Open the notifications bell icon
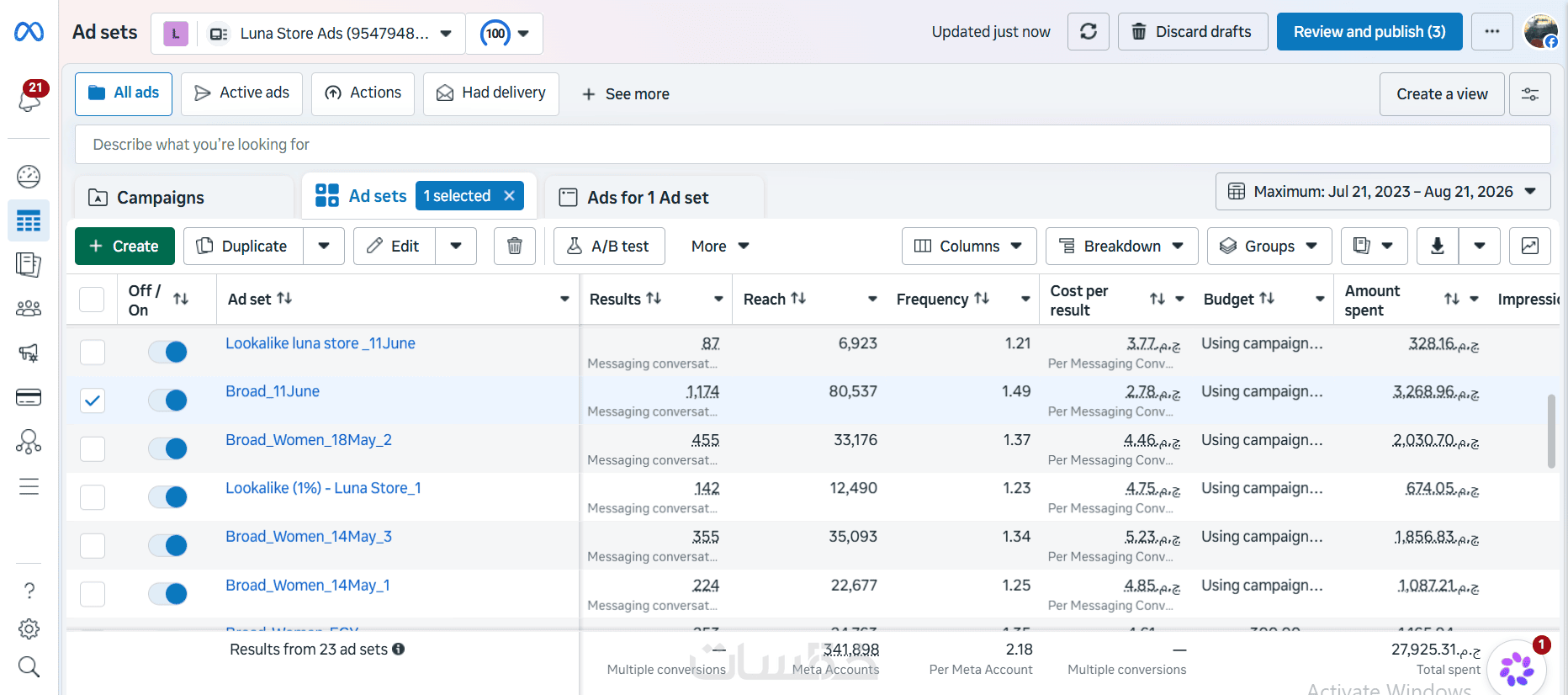 (29, 98)
